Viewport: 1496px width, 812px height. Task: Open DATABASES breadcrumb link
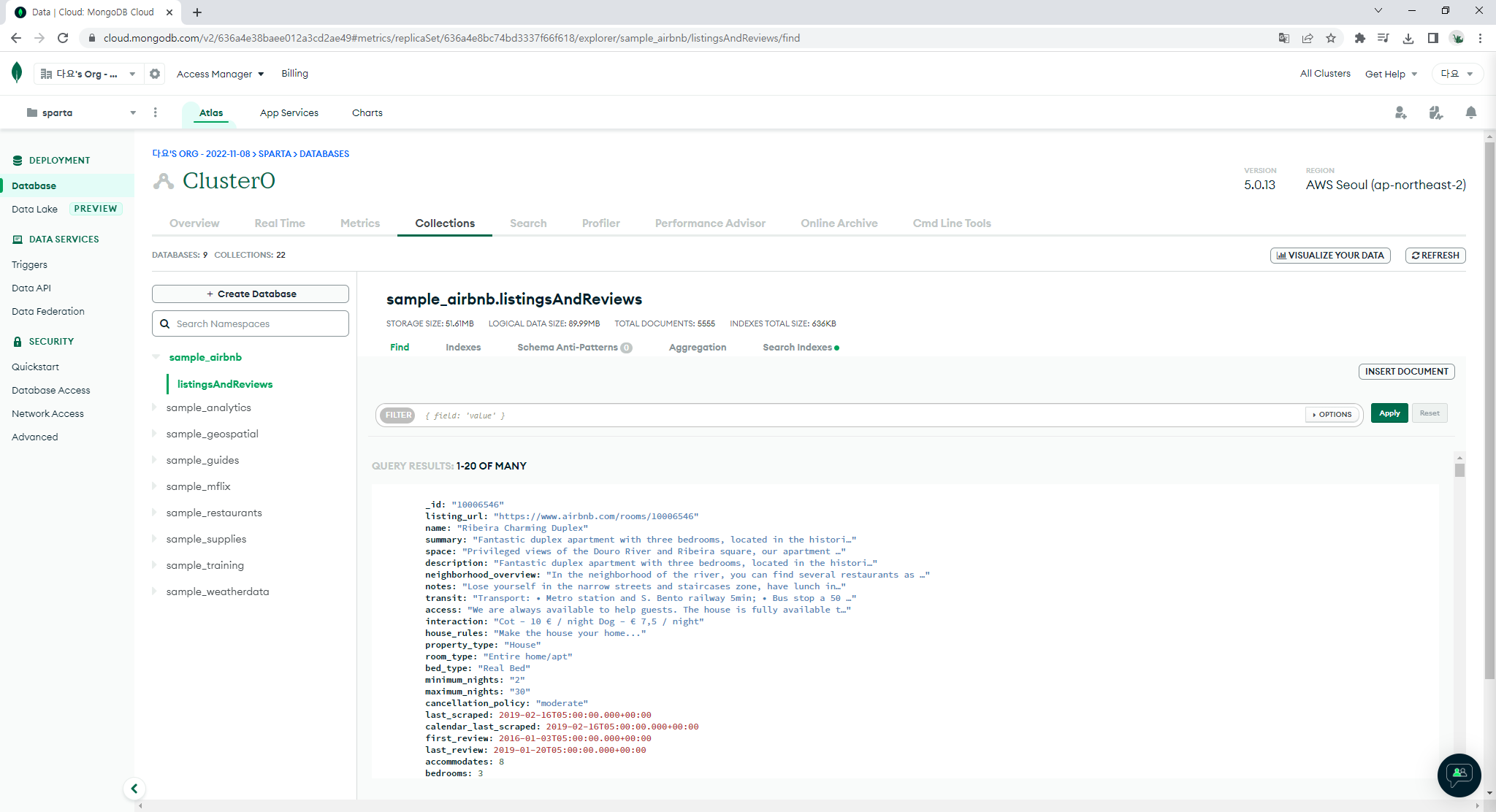click(x=324, y=154)
